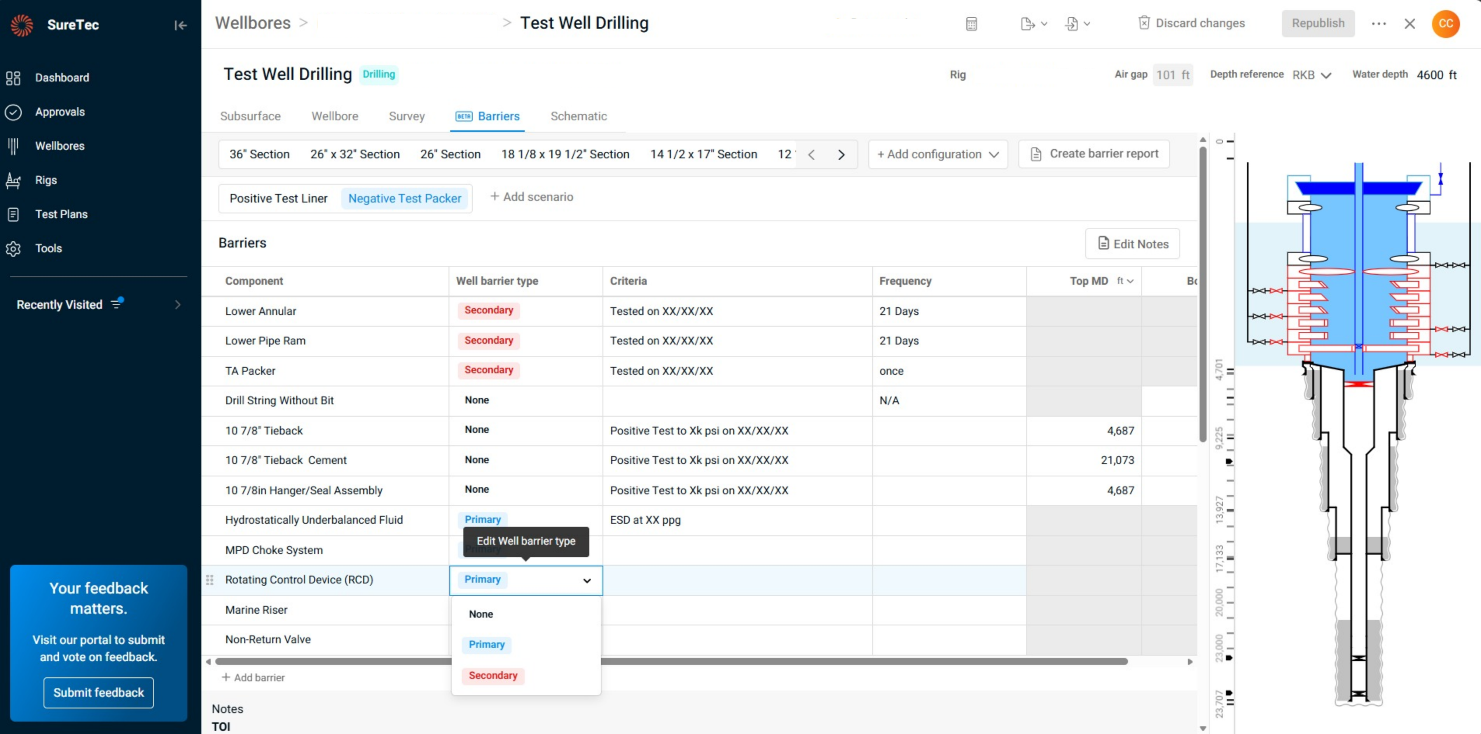Open the calculator icon in top toolbar
This screenshot has height=734, width=1481.
[x=971, y=24]
